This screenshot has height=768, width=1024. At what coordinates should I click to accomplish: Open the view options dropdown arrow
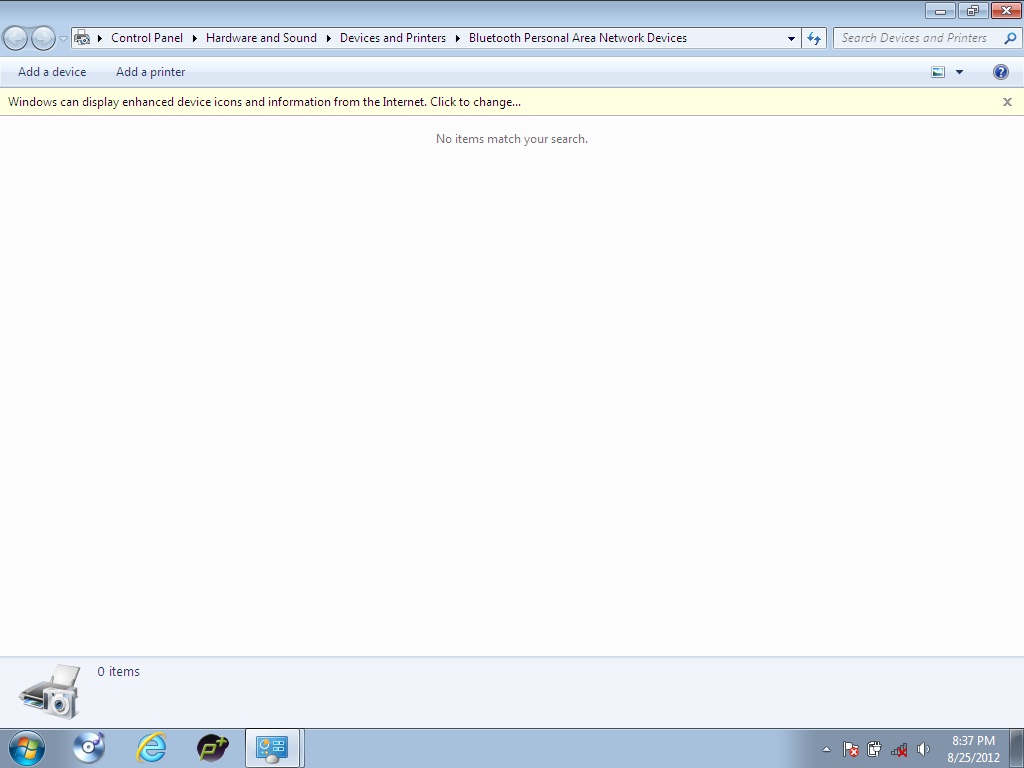[x=959, y=72]
